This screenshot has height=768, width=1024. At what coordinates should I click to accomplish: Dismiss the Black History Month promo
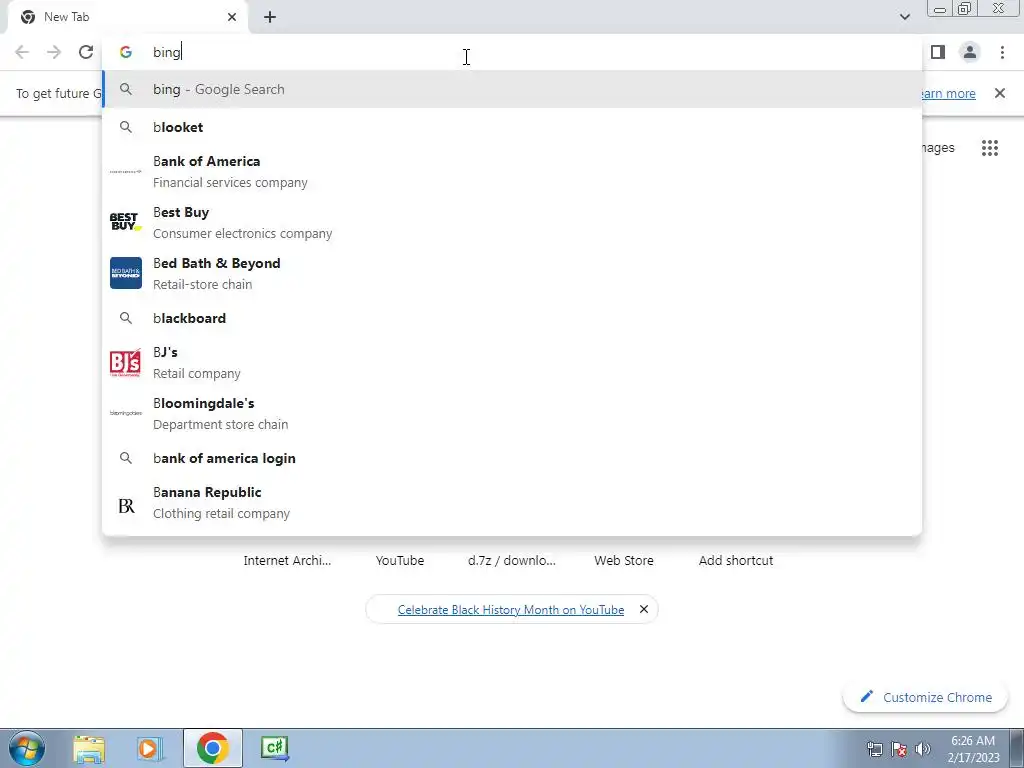click(643, 609)
